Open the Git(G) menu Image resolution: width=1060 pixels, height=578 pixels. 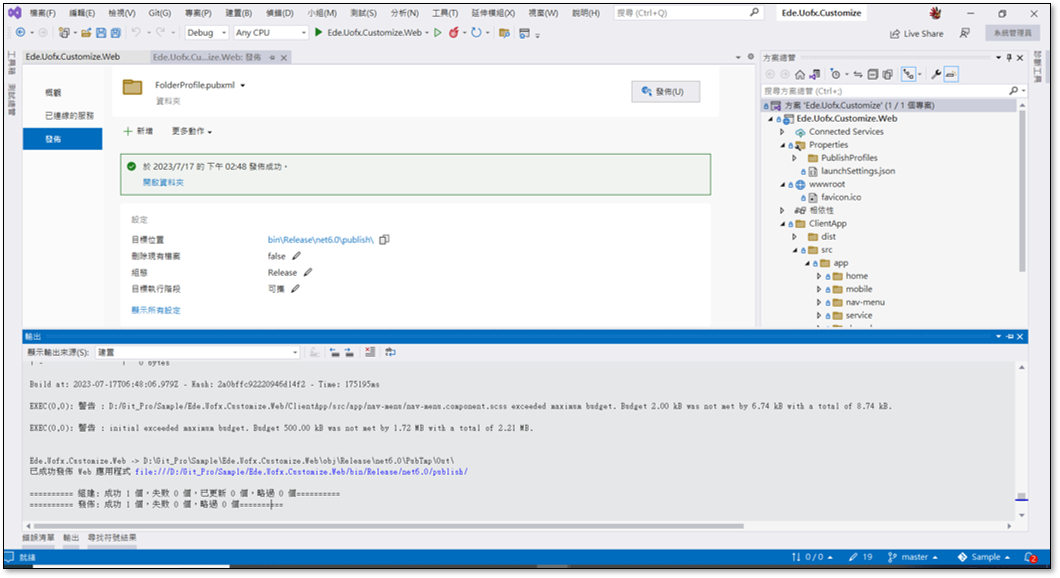click(x=160, y=13)
